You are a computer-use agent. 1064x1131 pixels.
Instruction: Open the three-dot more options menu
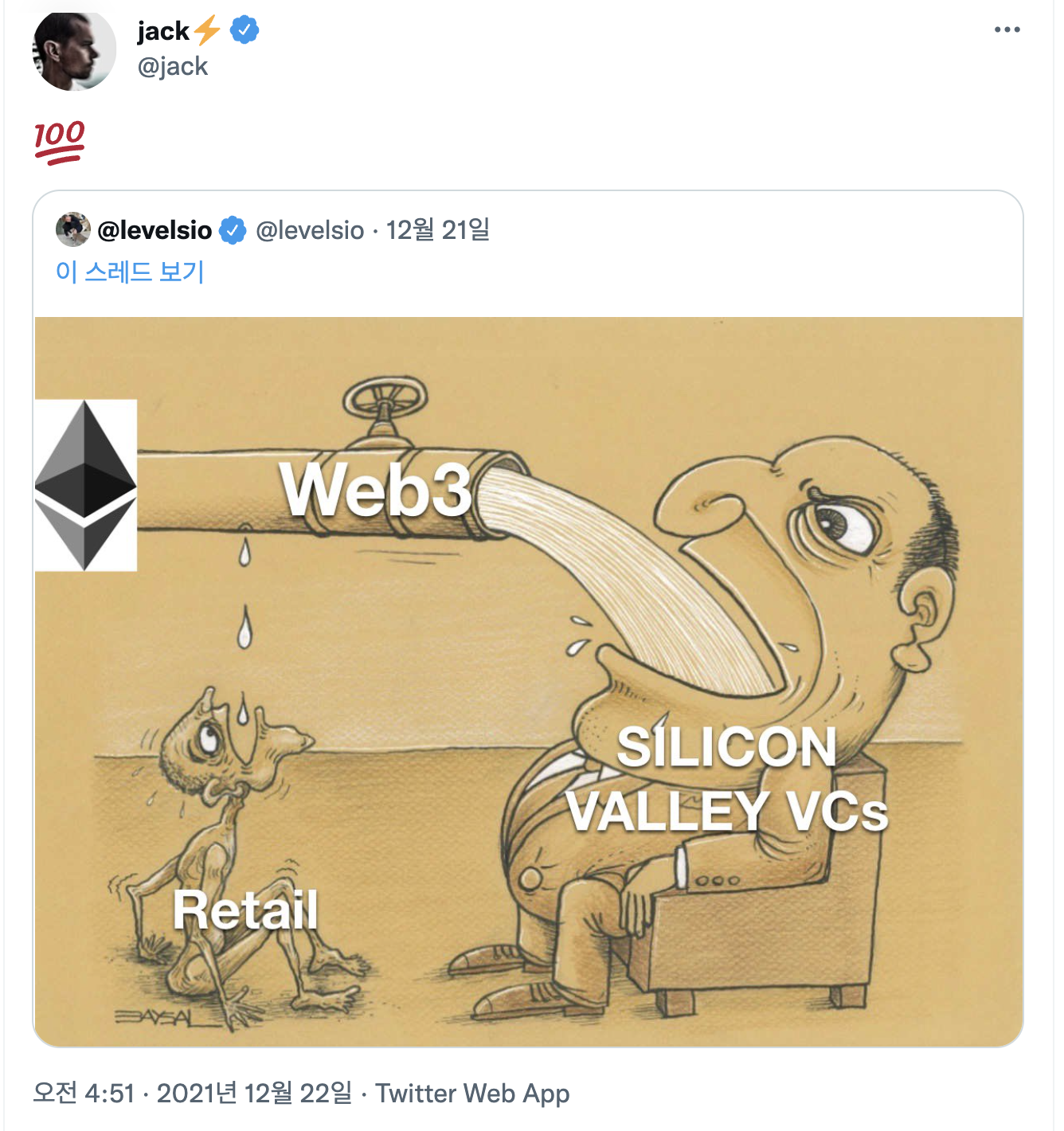click(x=1007, y=30)
